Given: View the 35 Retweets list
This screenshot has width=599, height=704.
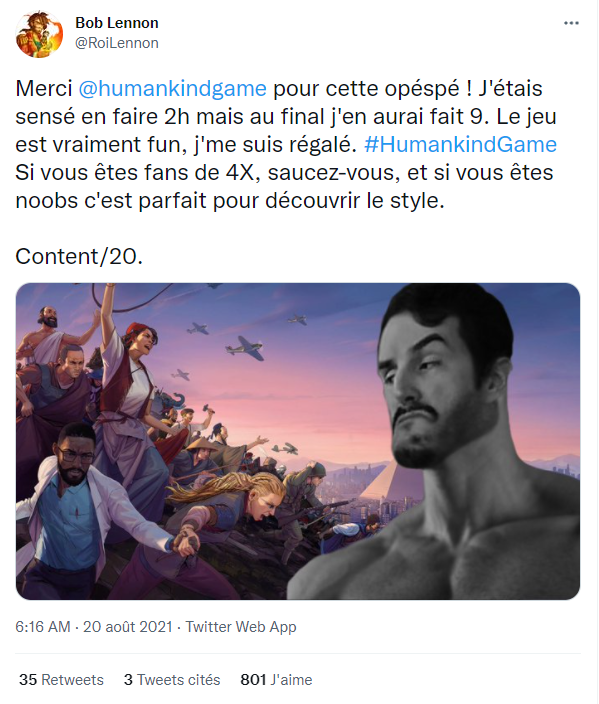Looking at the screenshot, I should click(x=61, y=679).
